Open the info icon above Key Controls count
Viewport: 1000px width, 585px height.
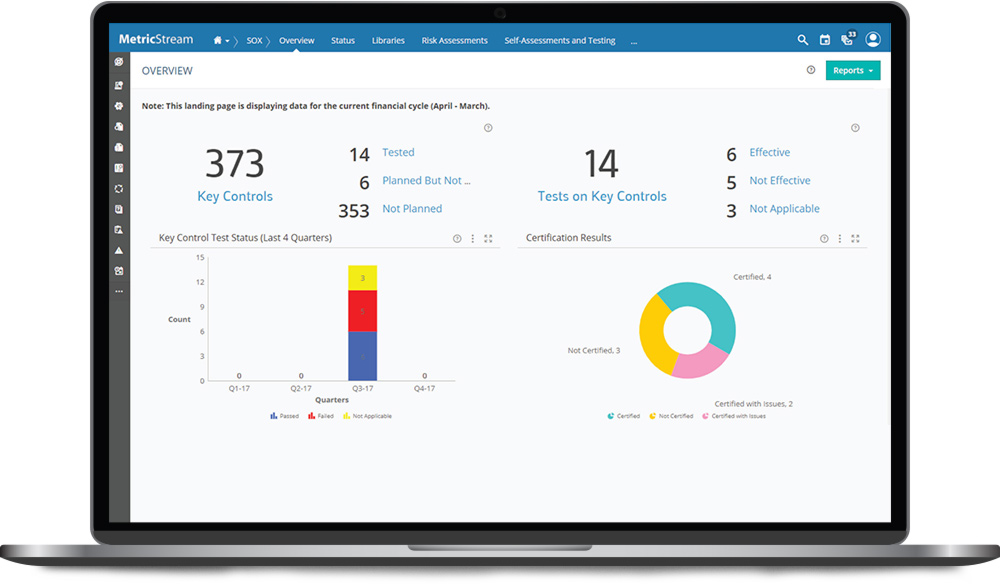[x=489, y=127]
